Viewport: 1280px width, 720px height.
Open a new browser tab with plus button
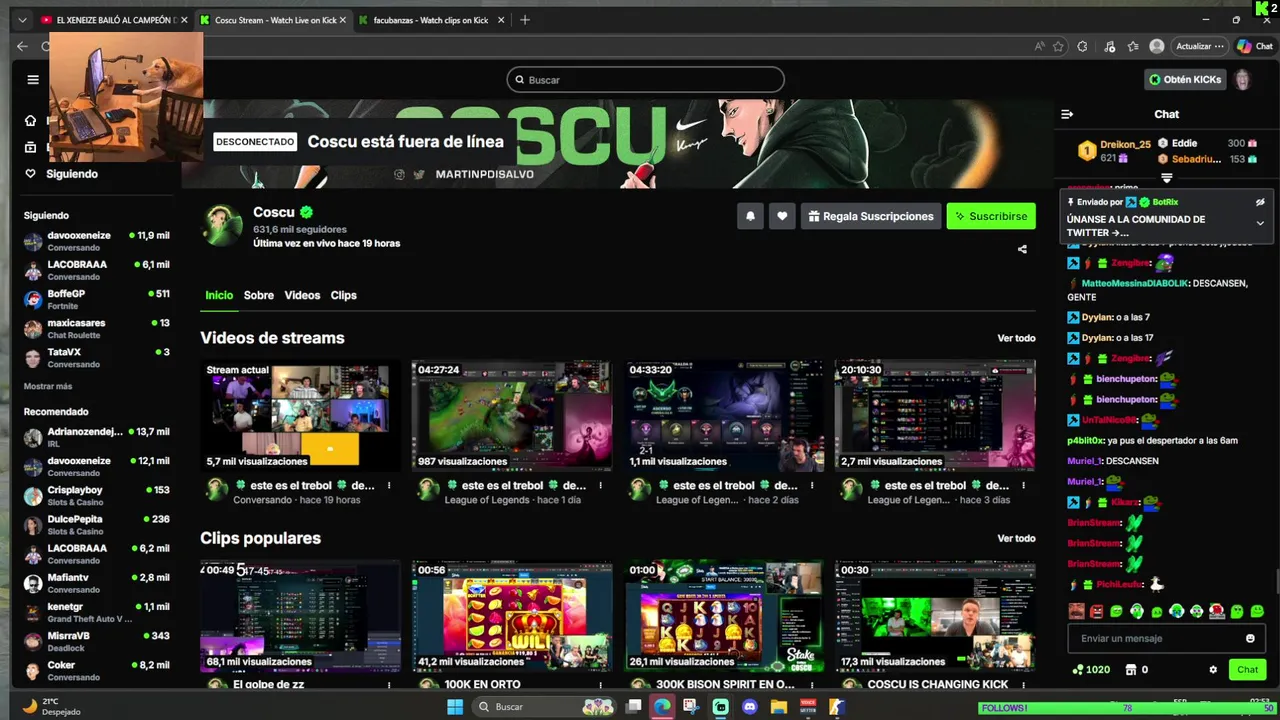(x=525, y=20)
